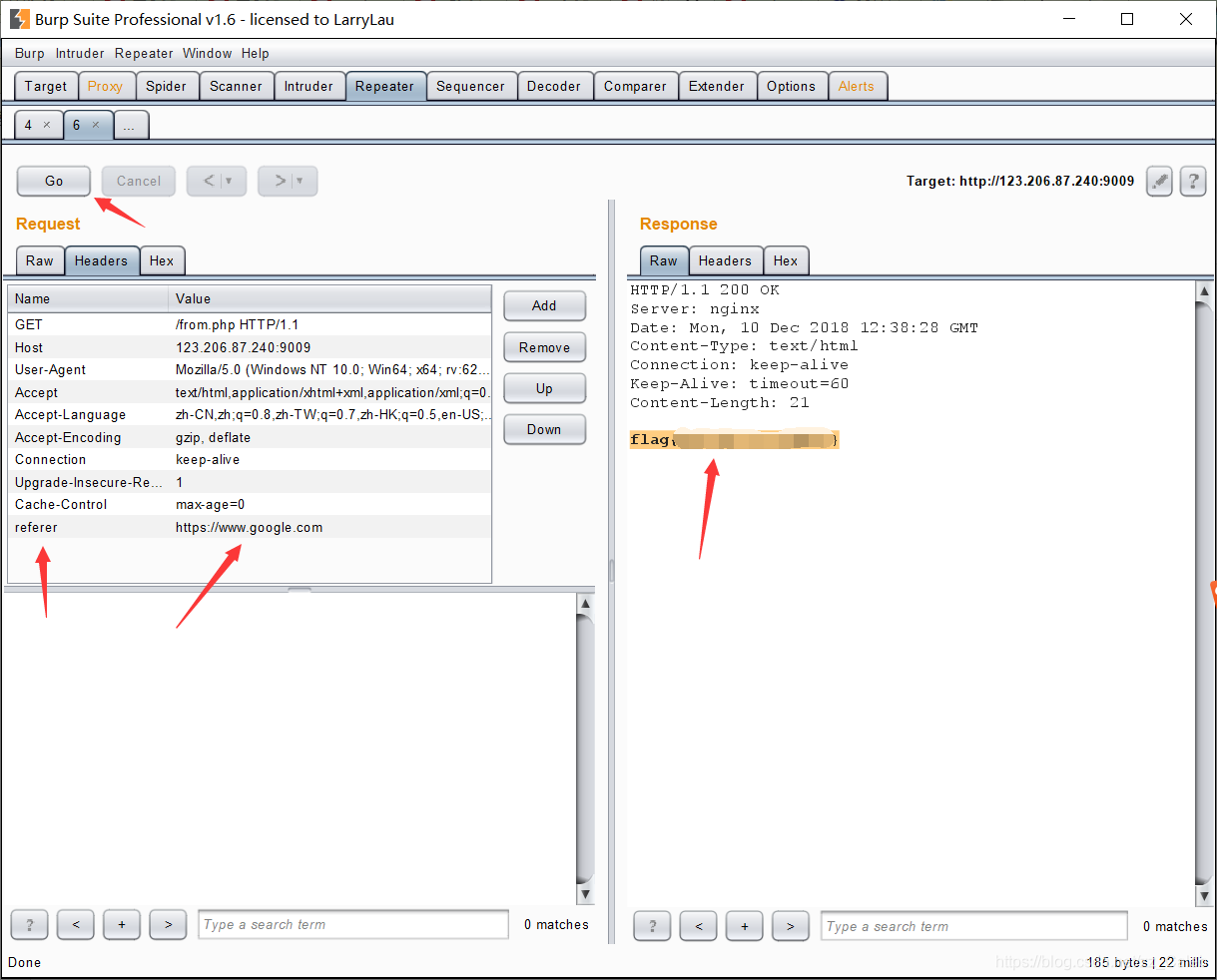
Task: Move header down with Down button
Action: [x=544, y=429]
